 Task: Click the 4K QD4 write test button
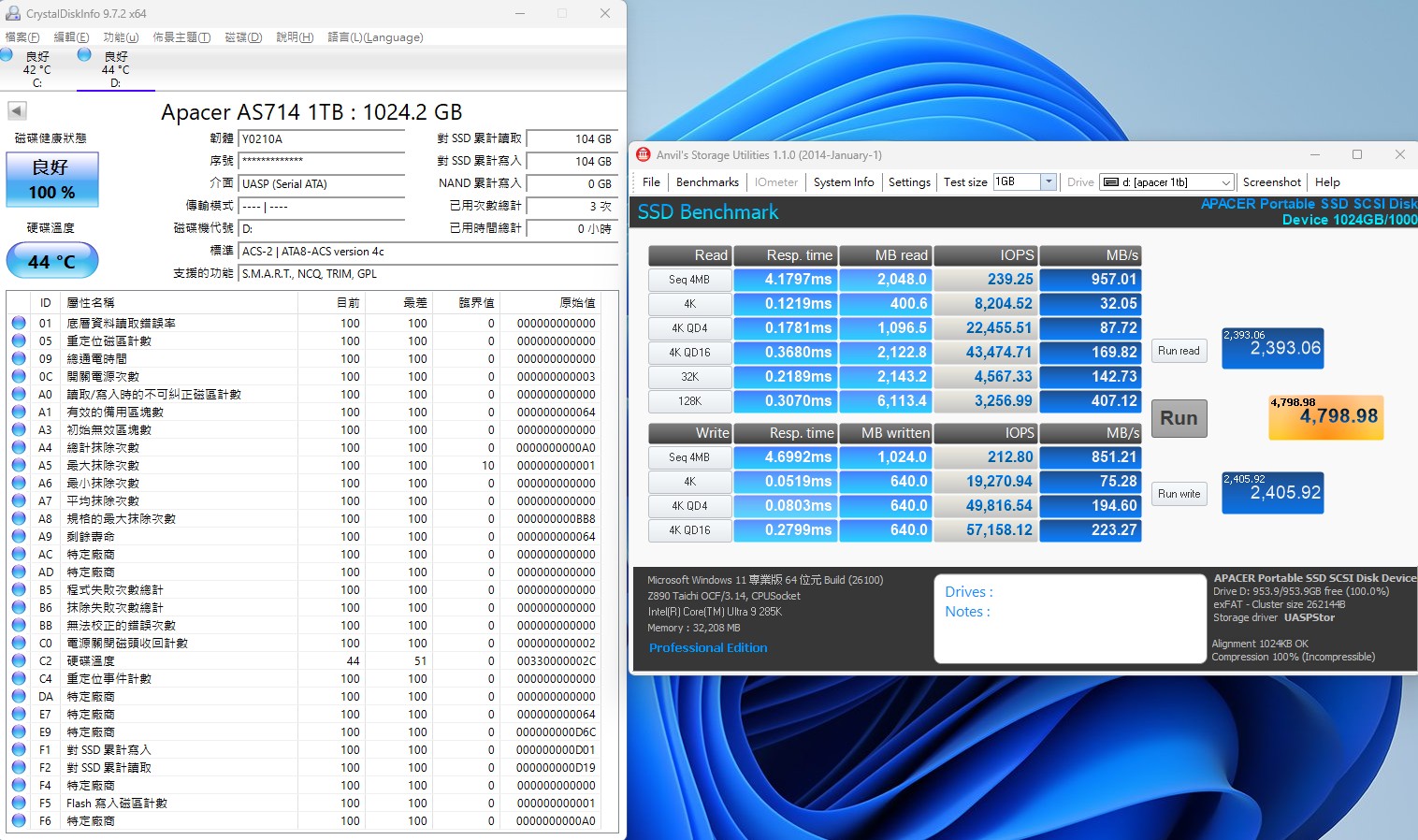pos(689,506)
